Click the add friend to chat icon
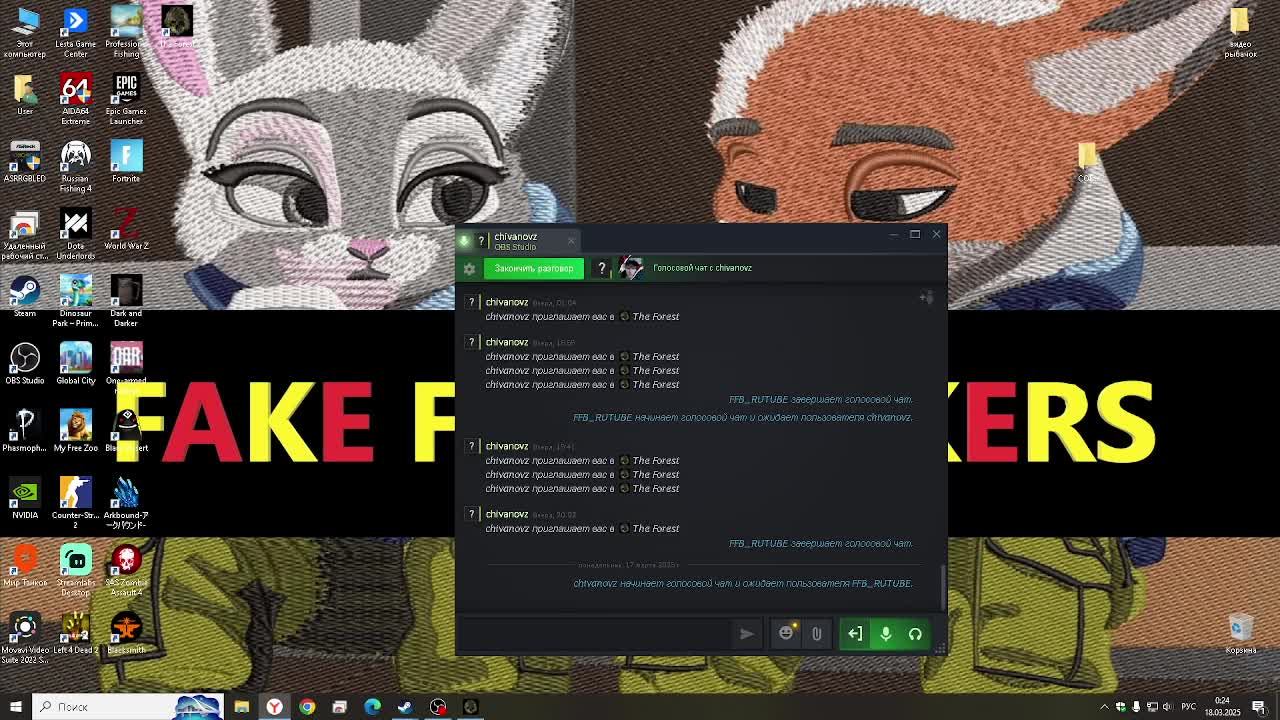The width and height of the screenshot is (1280, 720). 927,297
